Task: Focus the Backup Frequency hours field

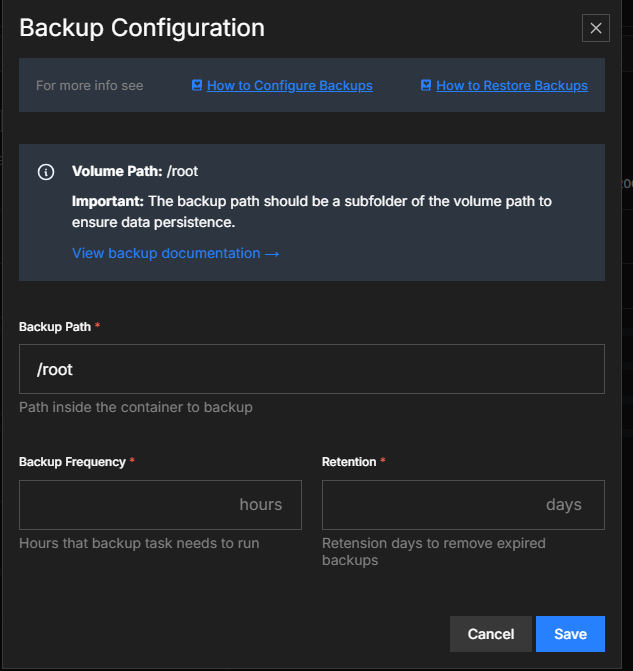Action: [160, 505]
